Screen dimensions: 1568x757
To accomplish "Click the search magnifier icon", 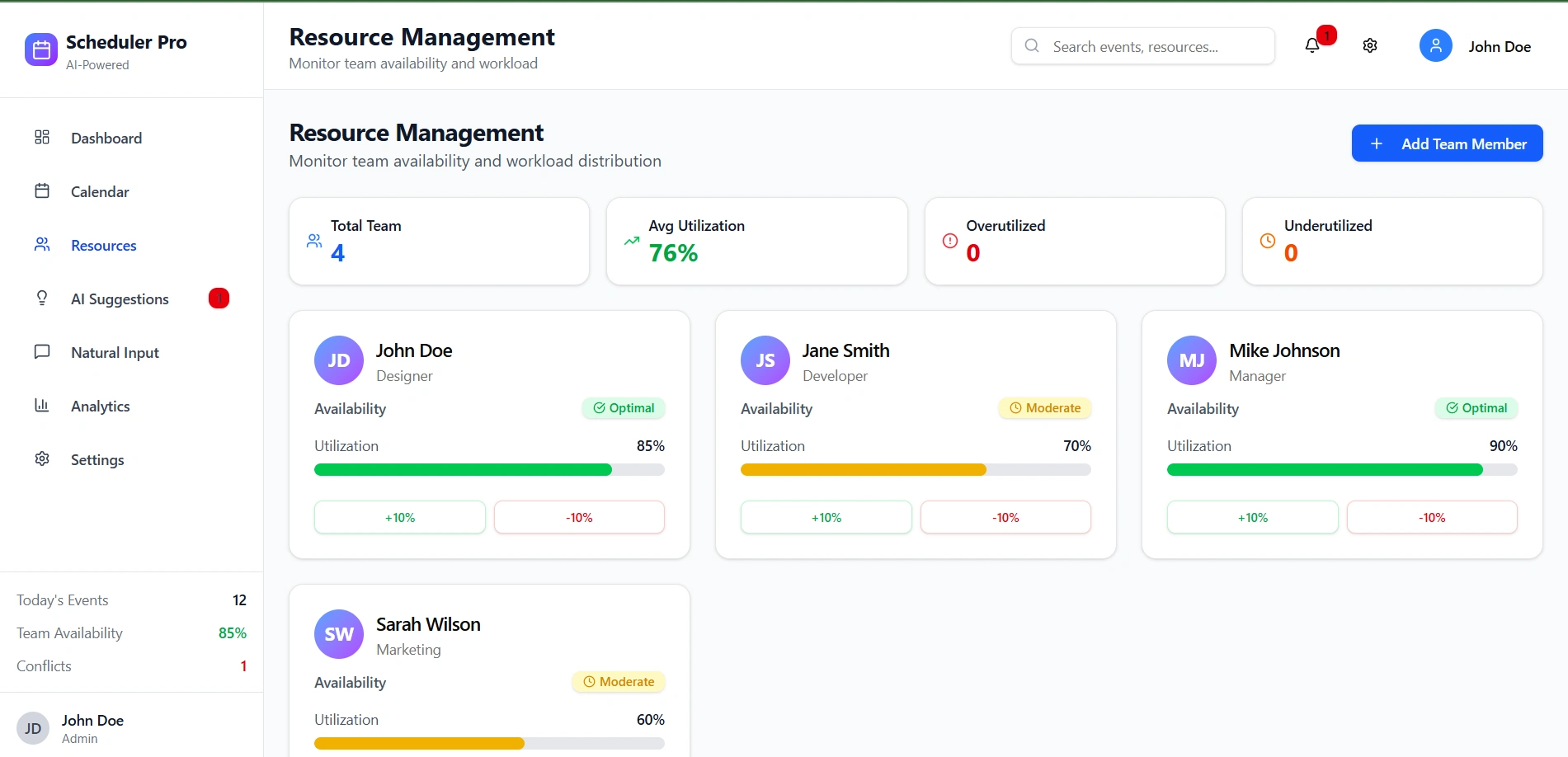I will point(1032,46).
